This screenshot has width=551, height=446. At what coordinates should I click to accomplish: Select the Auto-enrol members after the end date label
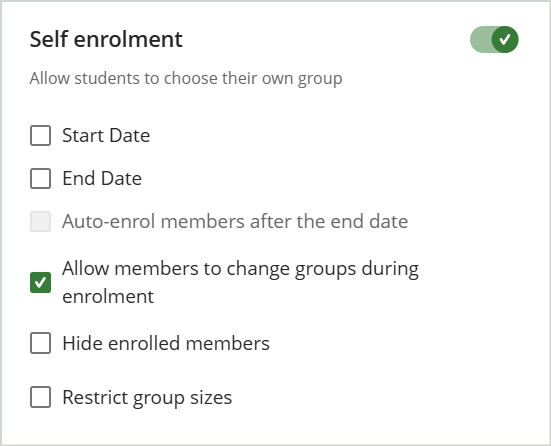pos(235,221)
